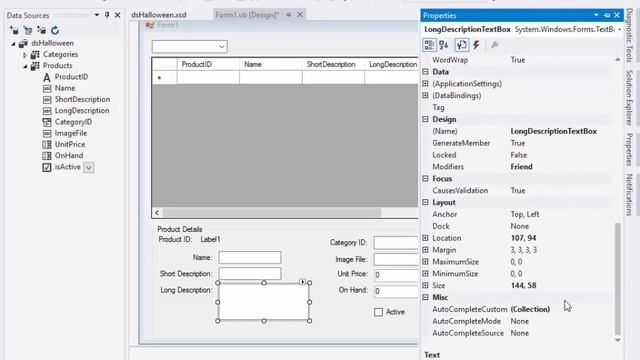Expand the Categories table node
Viewport: 640px width, 360px height.
25,55
